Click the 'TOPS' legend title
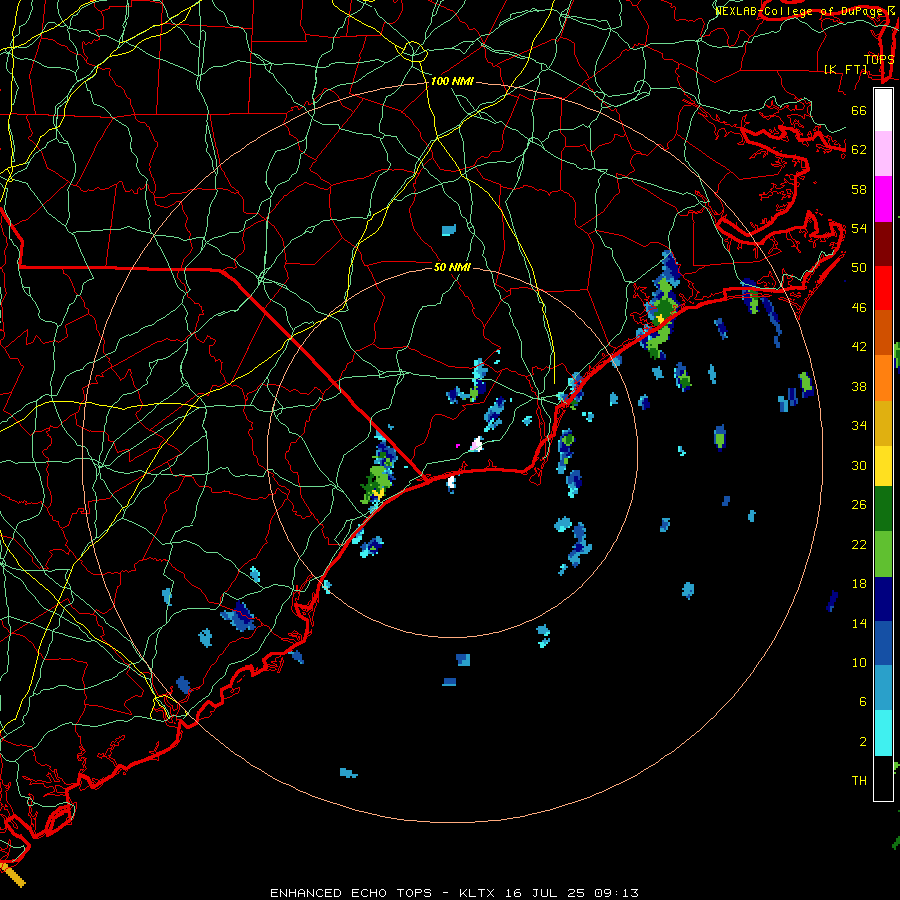This screenshot has height=900, width=900. (879, 60)
